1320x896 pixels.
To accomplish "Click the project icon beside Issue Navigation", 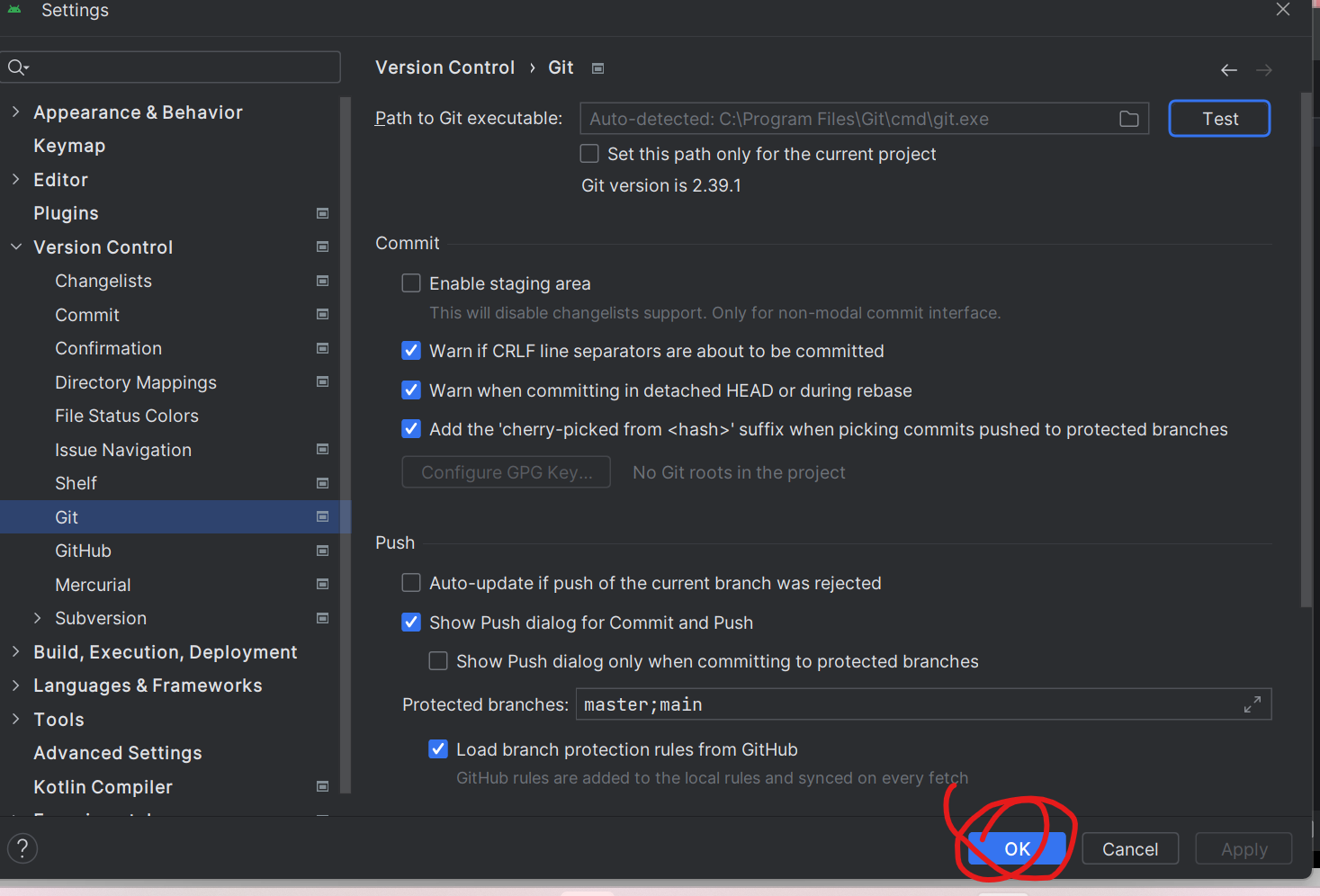I will (323, 449).
